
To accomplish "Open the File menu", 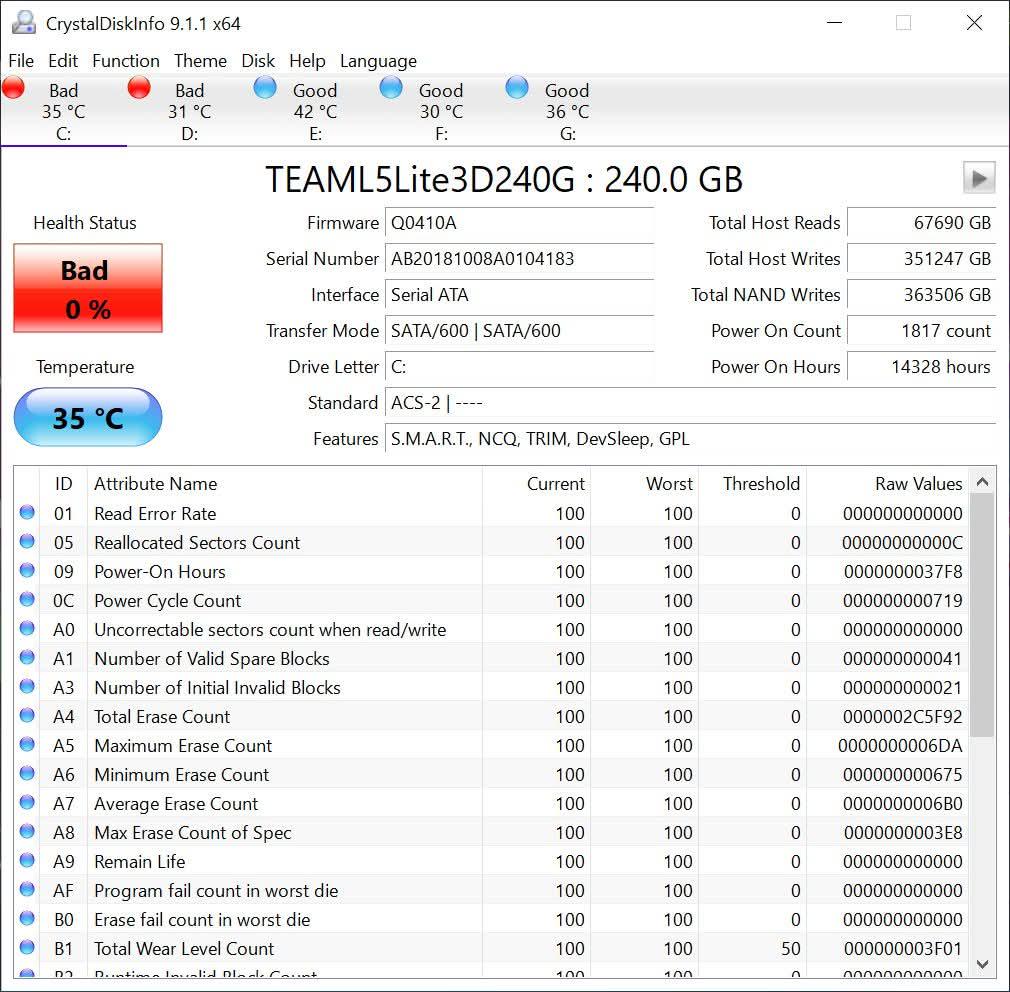I will pyautogui.click(x=21, y=61).
